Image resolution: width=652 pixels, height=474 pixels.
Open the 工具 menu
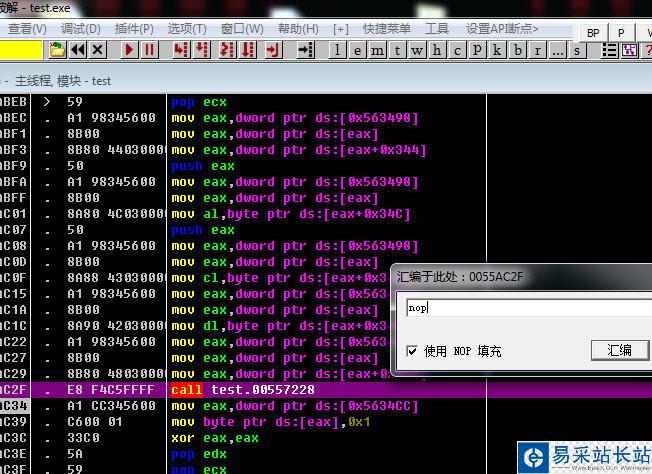point(437,29)
